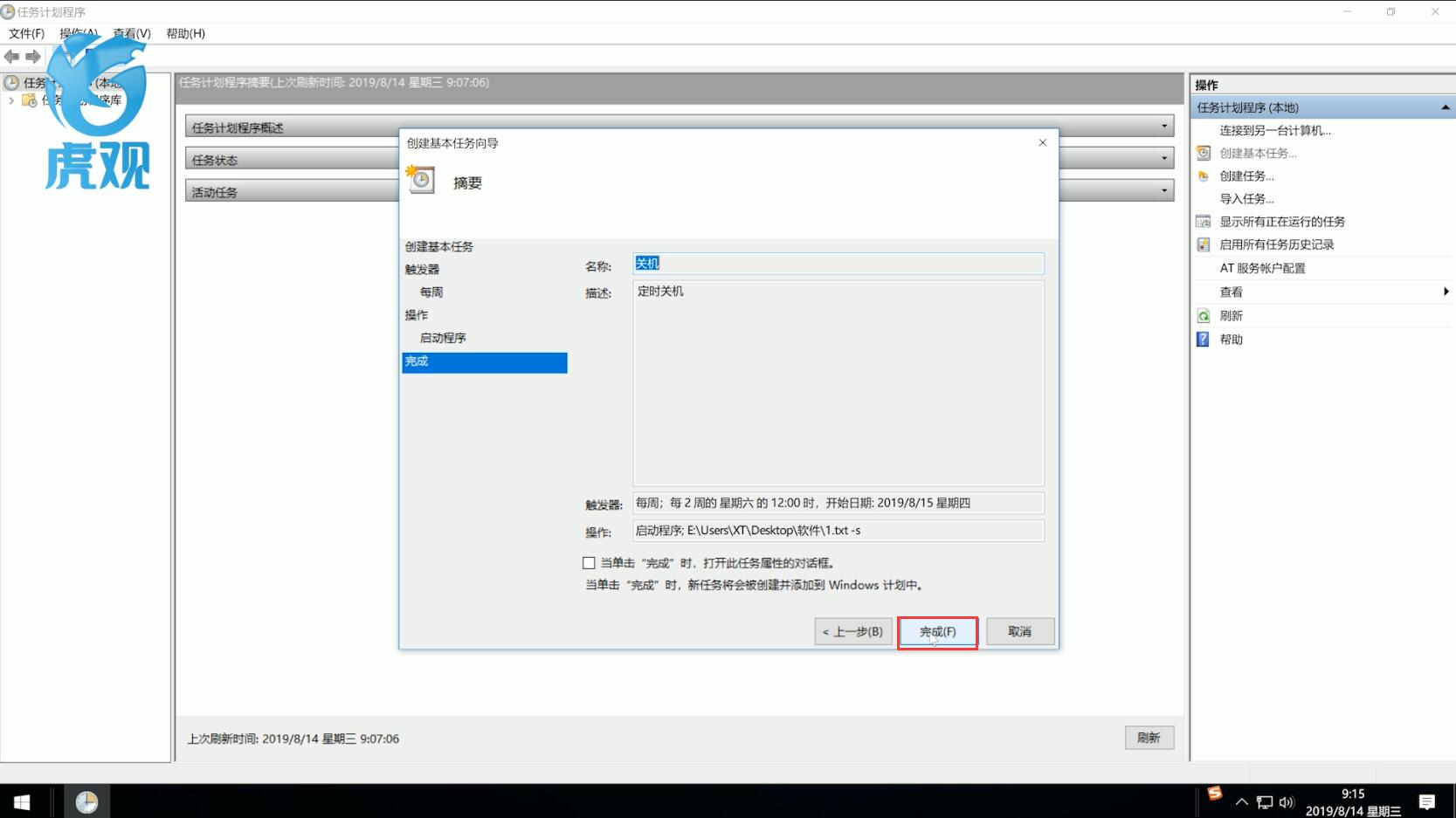This screenshot has height=818, width=1456.
Task: Click 显示所有正在运行的任务 action
Action: [x=1282, y=222]
